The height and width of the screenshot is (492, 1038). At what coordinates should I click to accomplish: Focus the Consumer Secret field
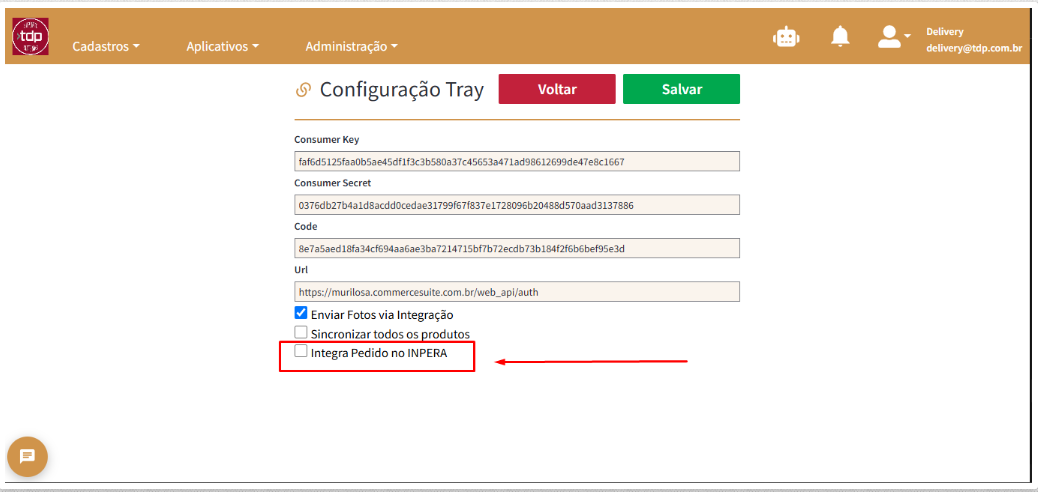(x=517, y=205)
